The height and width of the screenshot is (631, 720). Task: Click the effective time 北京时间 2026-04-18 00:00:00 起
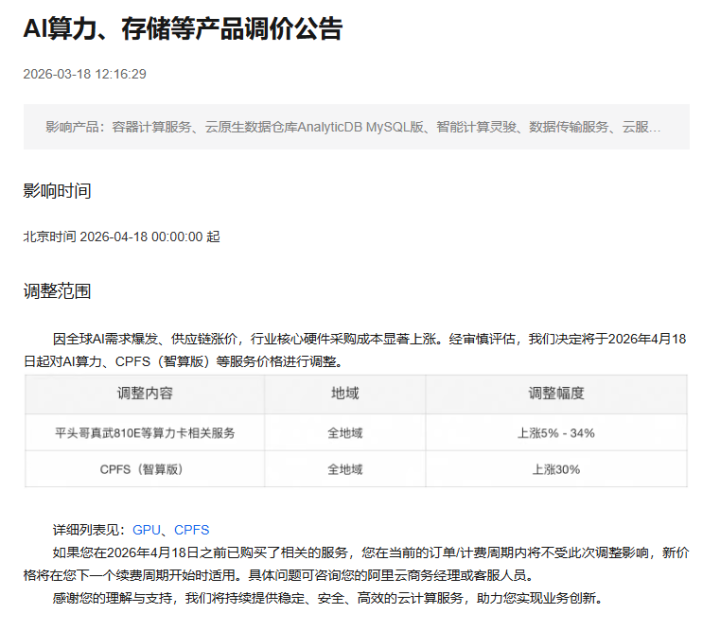pyautogui.click(x=122, y=237)
